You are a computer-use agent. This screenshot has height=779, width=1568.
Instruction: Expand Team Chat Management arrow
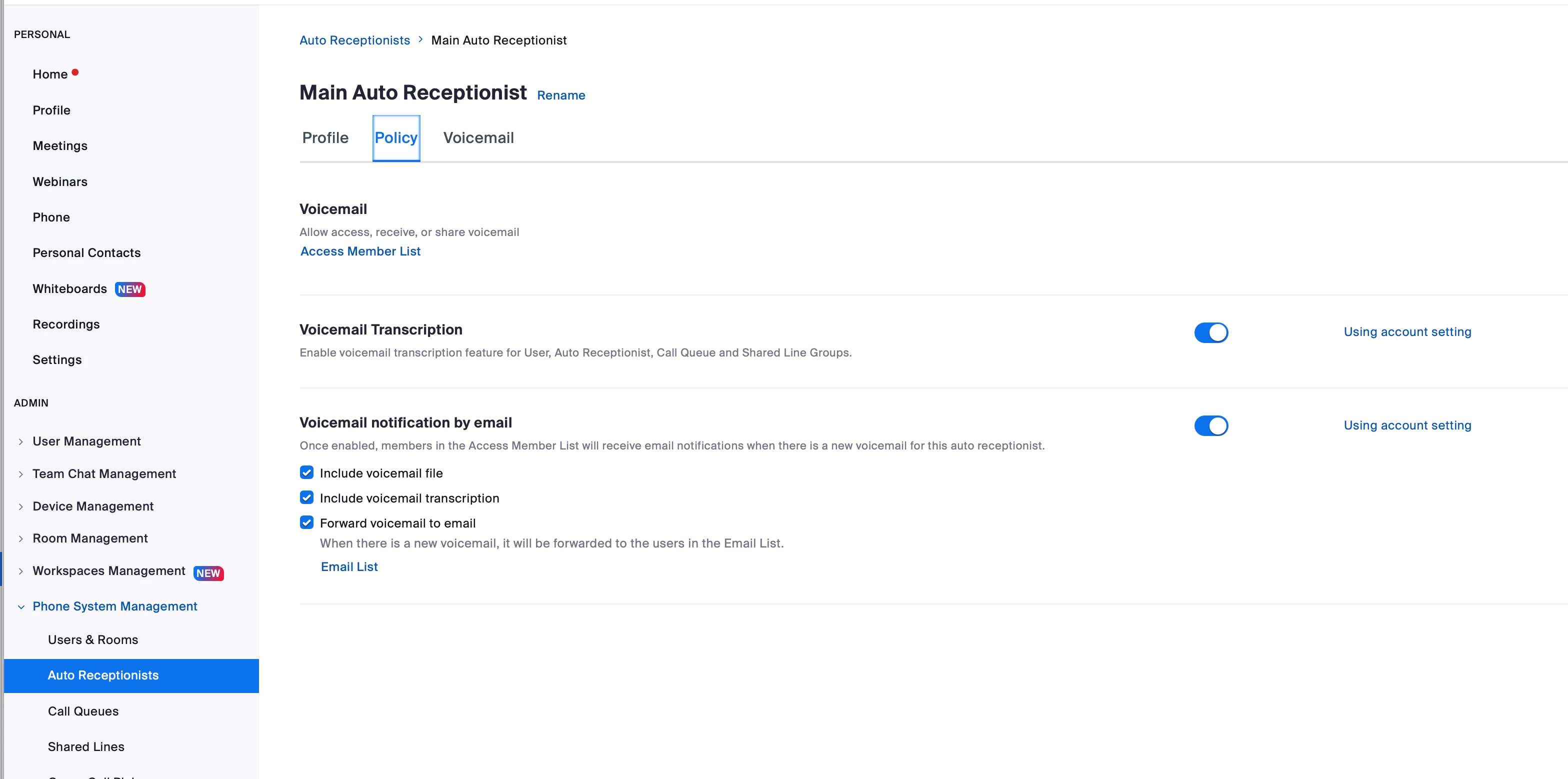point(20,473)
